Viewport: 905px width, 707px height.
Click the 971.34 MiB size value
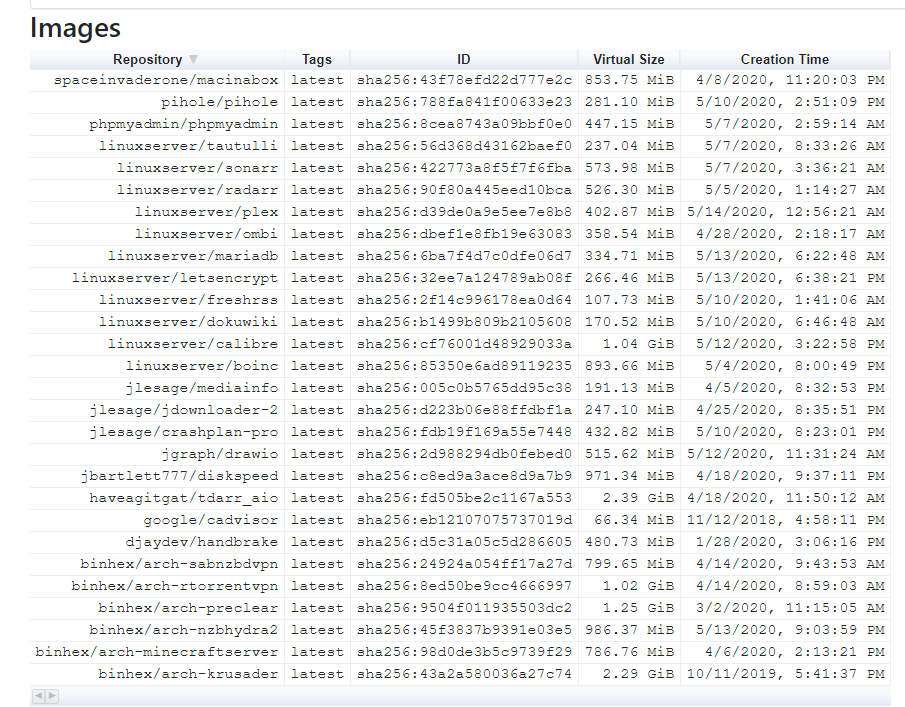629,476
